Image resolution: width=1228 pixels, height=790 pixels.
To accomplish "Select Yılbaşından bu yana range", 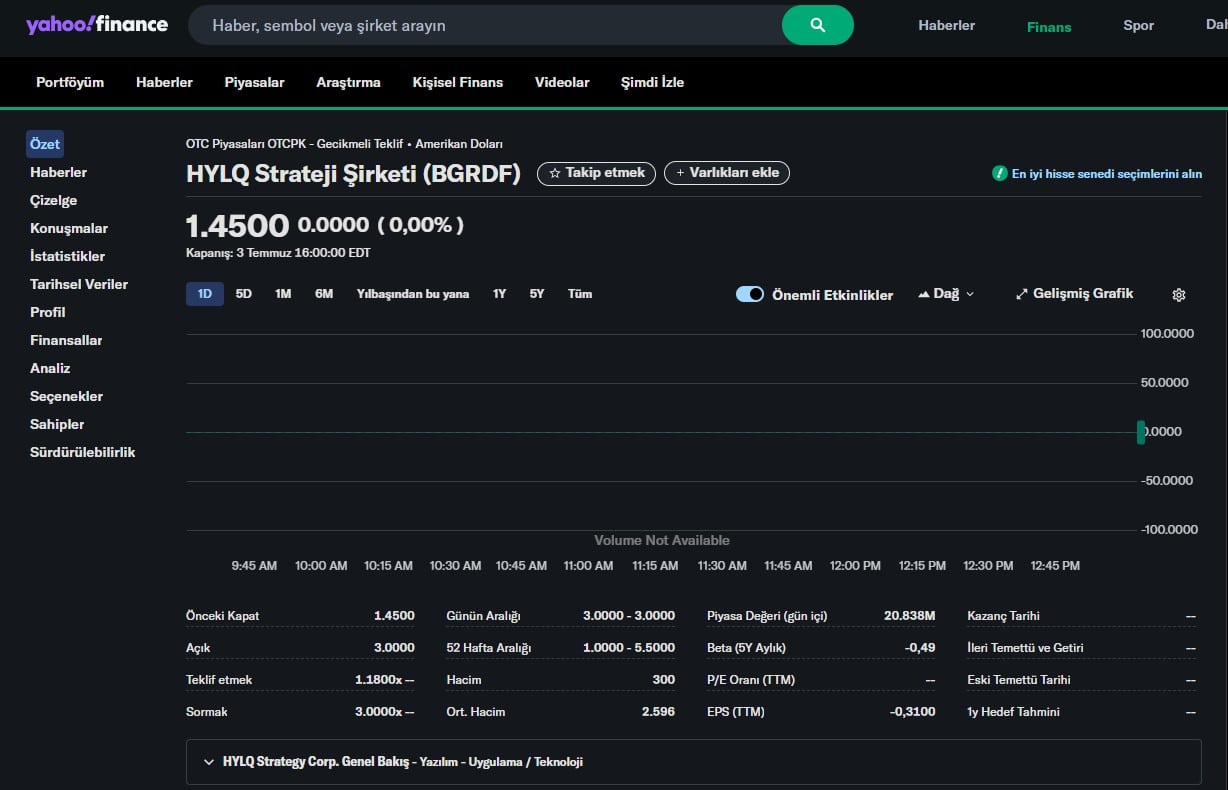I will point(413,294).
